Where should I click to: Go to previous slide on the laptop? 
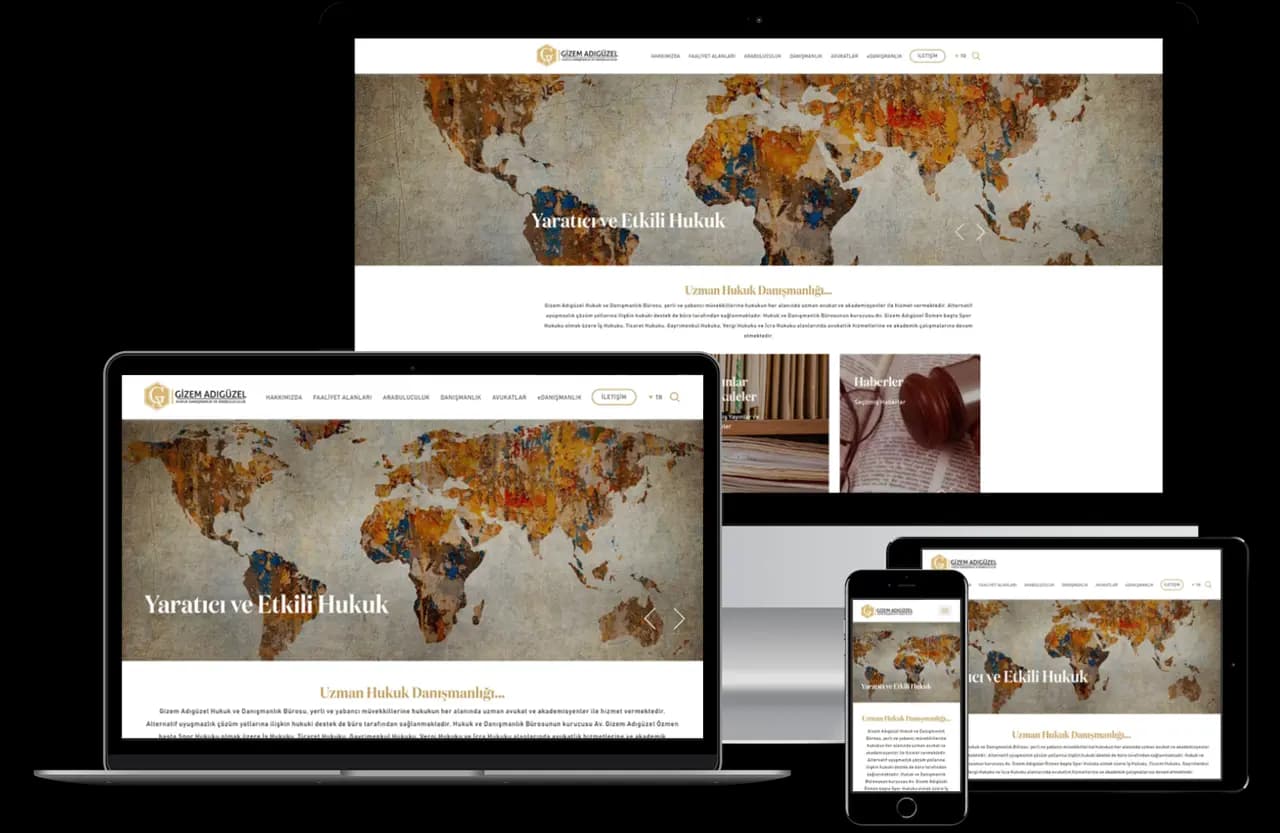(x=650, y=619)
